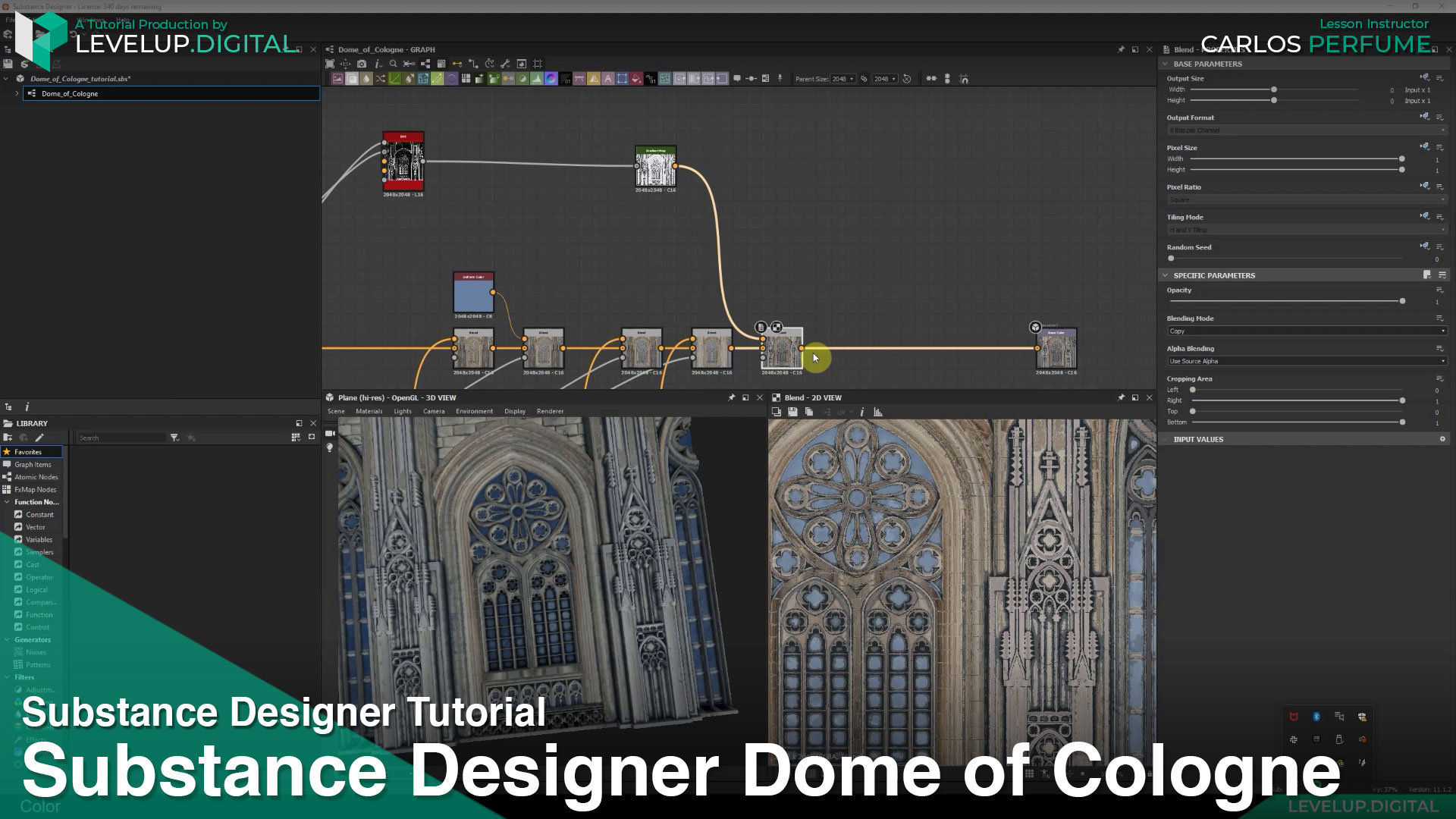Viewport: 1456px width, 819px height.
Task: Open the Alpha Blending dropdown
Action: tap(1307, 361)
